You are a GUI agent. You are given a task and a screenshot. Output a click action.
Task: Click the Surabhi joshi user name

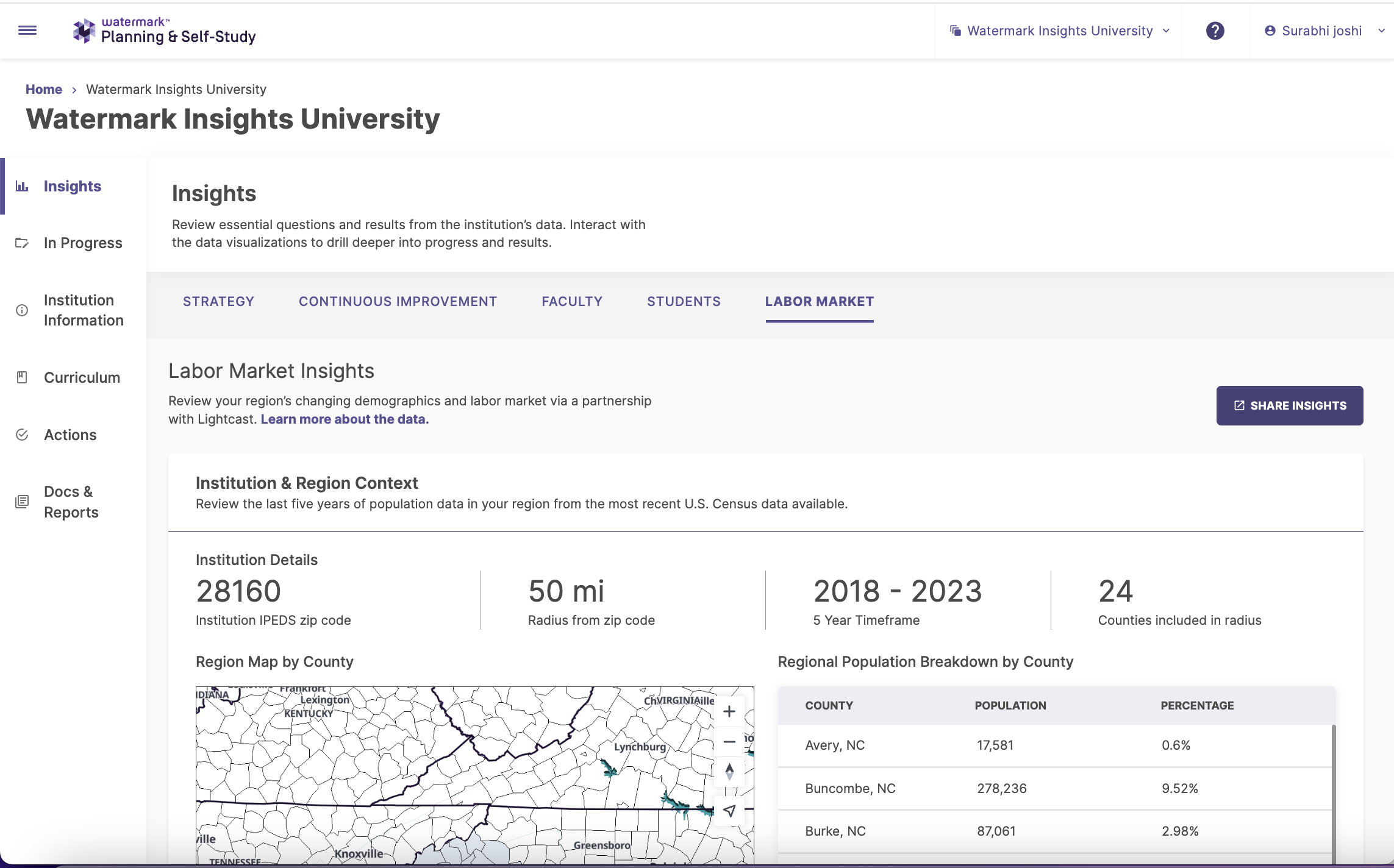tap(1321, 31)
